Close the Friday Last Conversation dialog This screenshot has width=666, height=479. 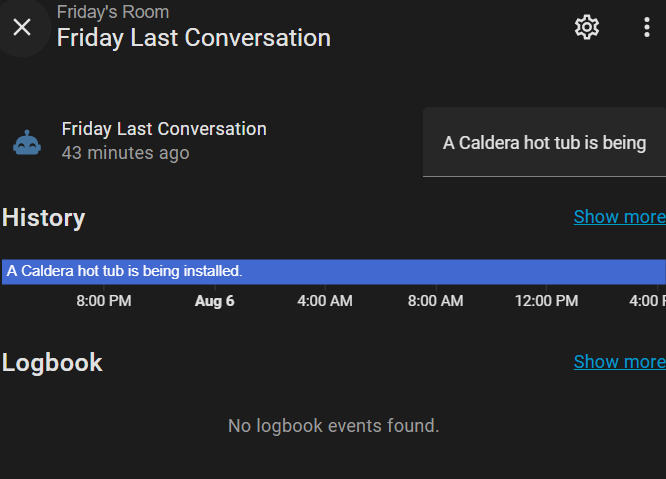(22, 27)
